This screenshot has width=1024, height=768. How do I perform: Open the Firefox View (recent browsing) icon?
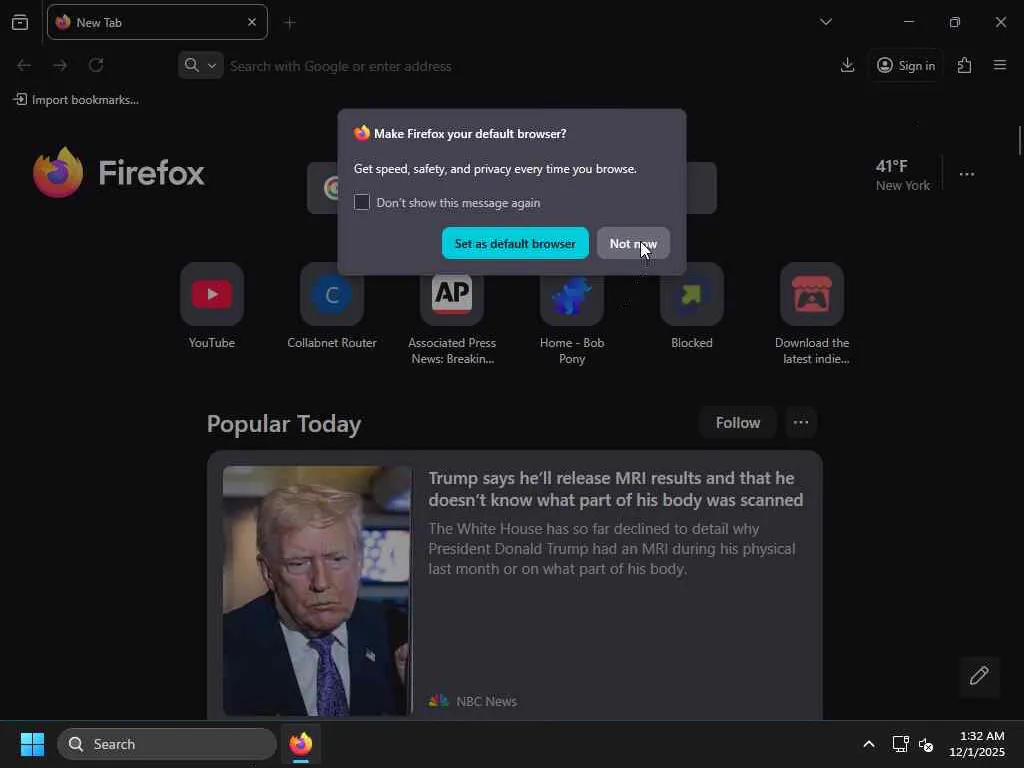(x=20, y=22)
